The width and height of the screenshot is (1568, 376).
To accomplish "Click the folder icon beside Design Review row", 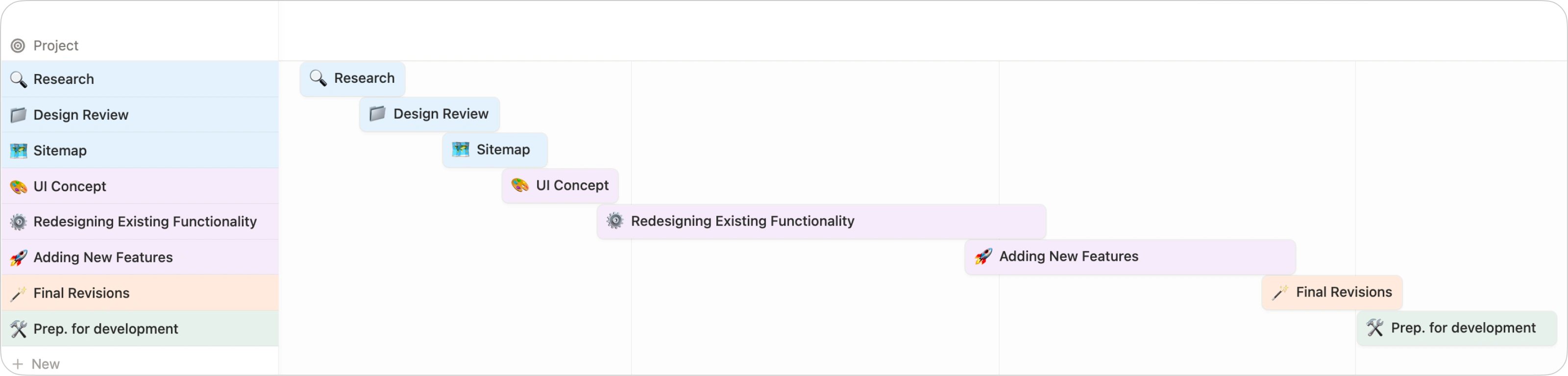I will pyautogui.click(x=18, y=115).
